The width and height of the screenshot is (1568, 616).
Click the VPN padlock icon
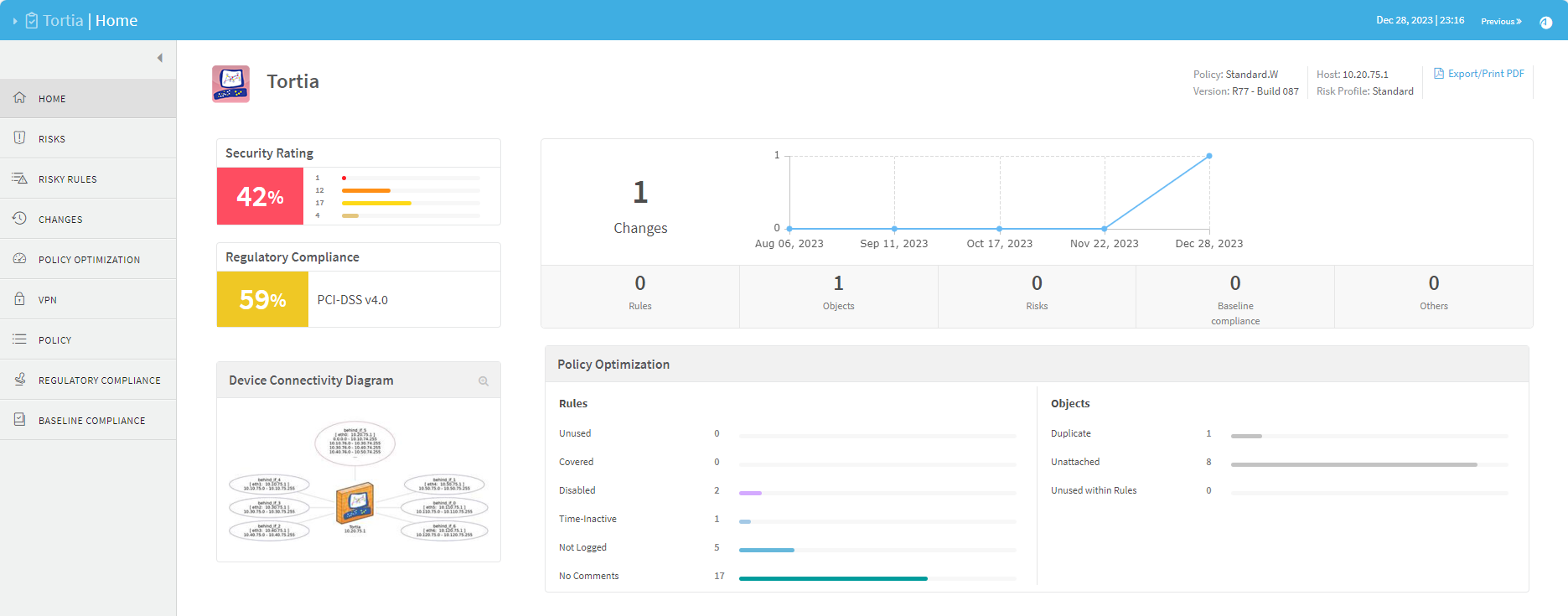[19, 299]
